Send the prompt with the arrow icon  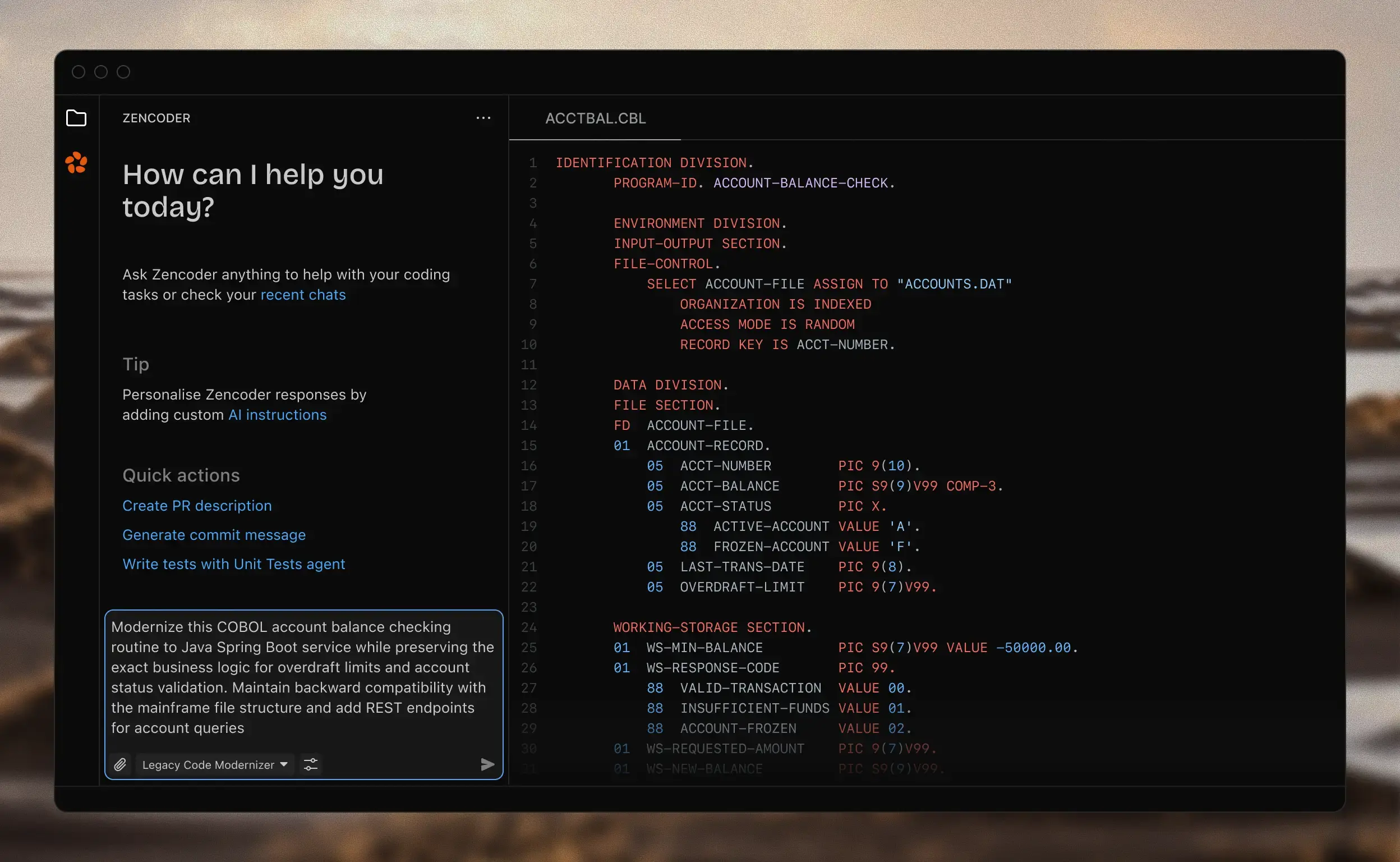coord(487,764)
